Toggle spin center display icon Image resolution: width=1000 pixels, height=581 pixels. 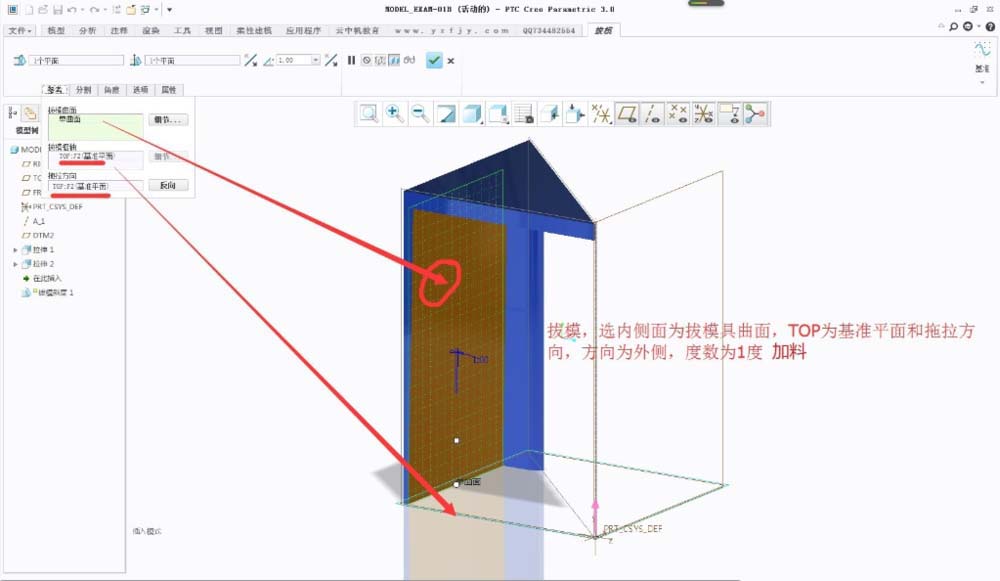pyautogui.click(x=755, y=114)
